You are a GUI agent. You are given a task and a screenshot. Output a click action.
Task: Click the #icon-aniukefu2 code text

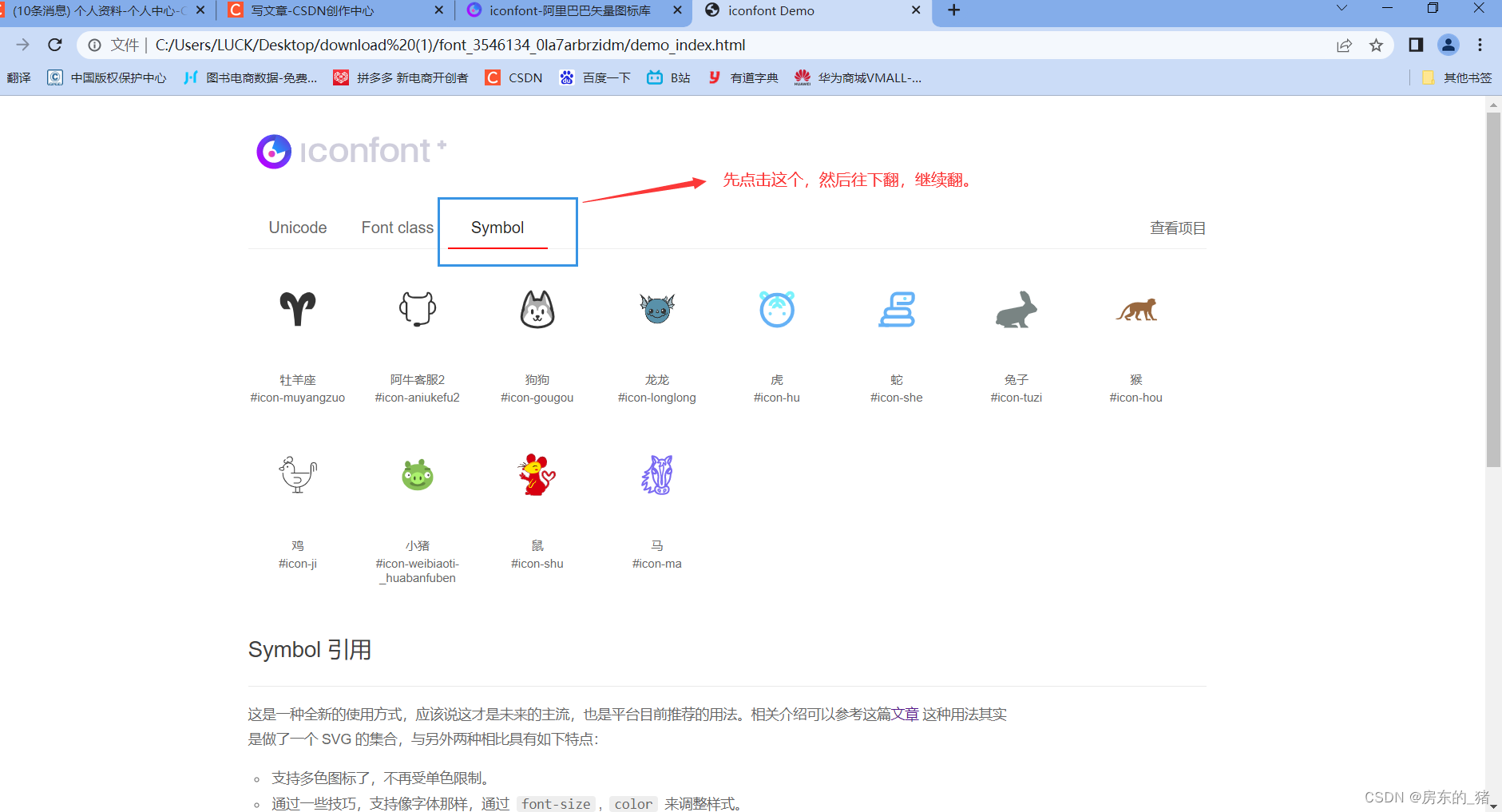[418, 398]
